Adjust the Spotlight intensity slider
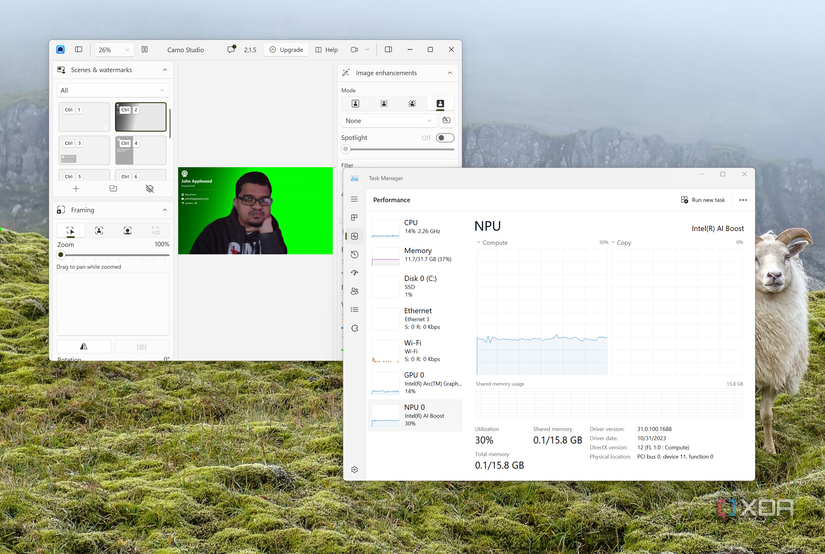 point(398,149)
